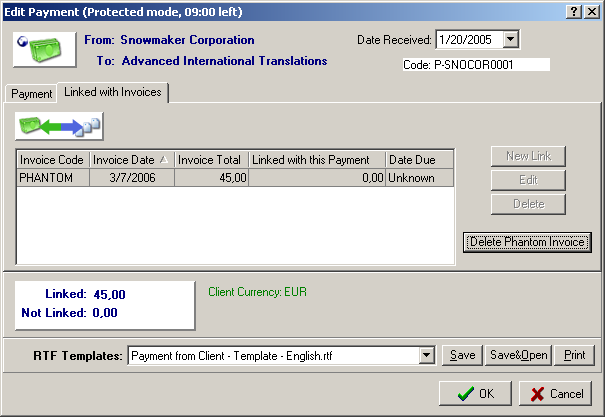Click the Save&Open button
The height and width of the screenshot is (417, 605).
tap(518, 355)
